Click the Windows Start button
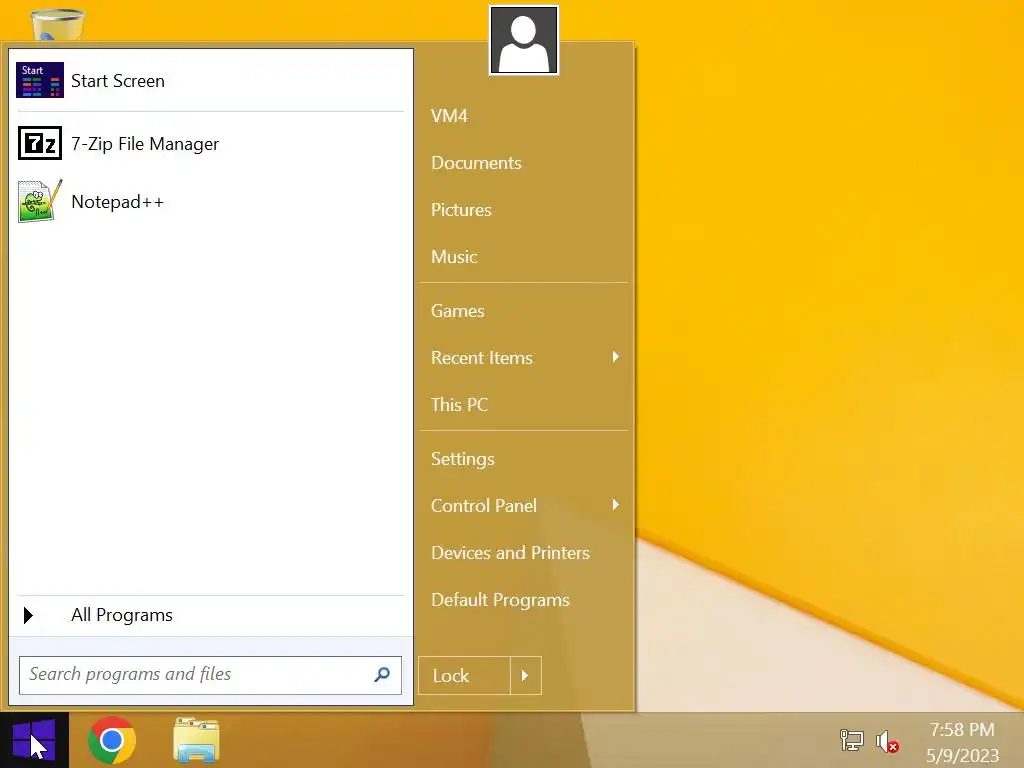The width and height of the screenshot is (1024, 768). pyautogui.click(x=34, y=740)
